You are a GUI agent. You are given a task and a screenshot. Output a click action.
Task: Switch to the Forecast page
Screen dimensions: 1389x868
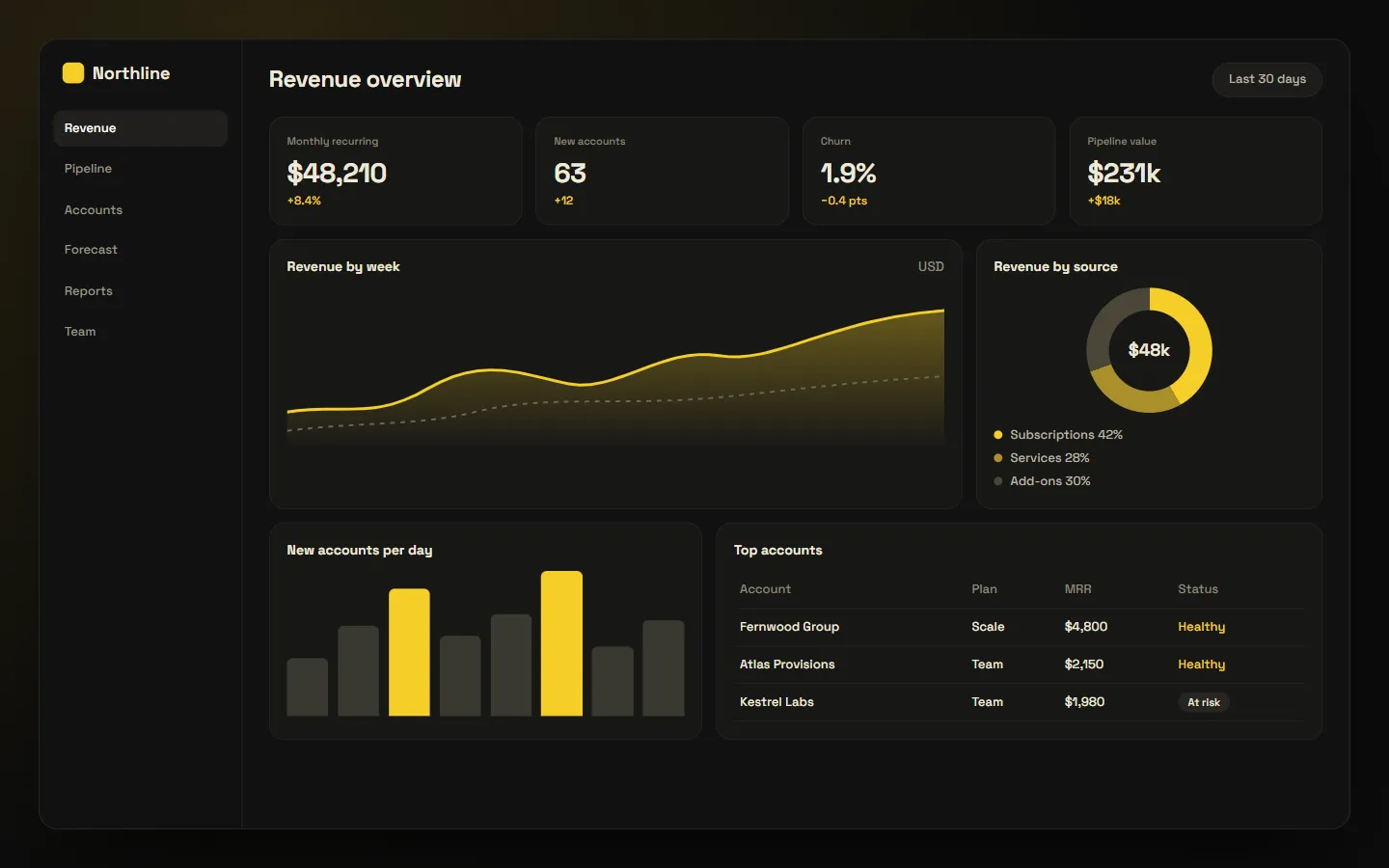[x=140, y=250]
